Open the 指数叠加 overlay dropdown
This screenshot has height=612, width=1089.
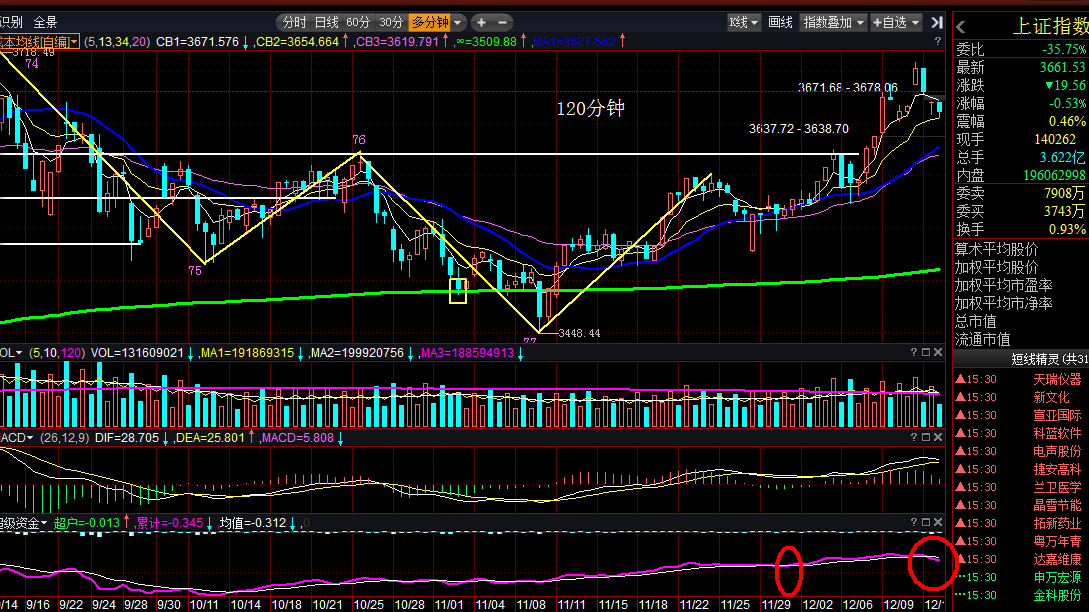(x=833, y=22)
